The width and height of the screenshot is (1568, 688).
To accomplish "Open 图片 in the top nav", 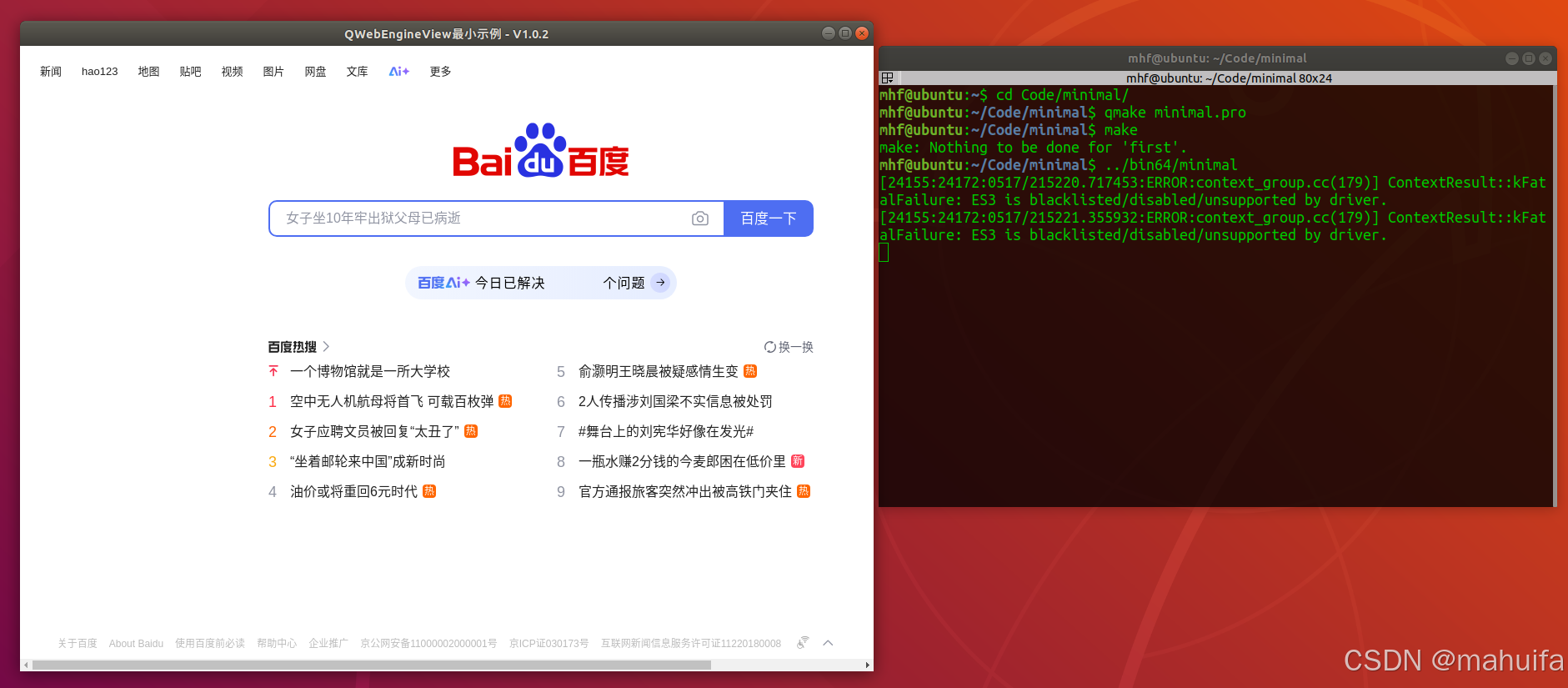I will click(273, 72).
